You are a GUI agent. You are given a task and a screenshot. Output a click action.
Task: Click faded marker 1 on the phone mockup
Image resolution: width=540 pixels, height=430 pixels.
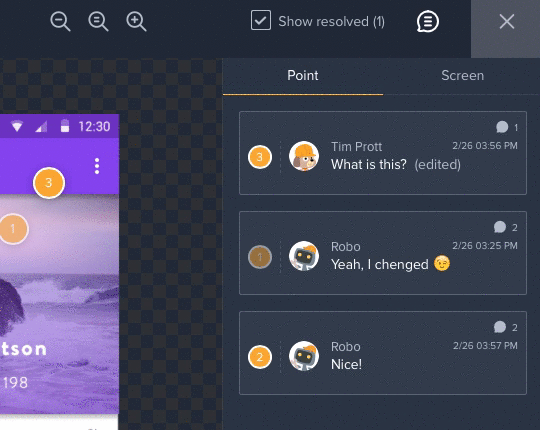[x=13, y=229]
